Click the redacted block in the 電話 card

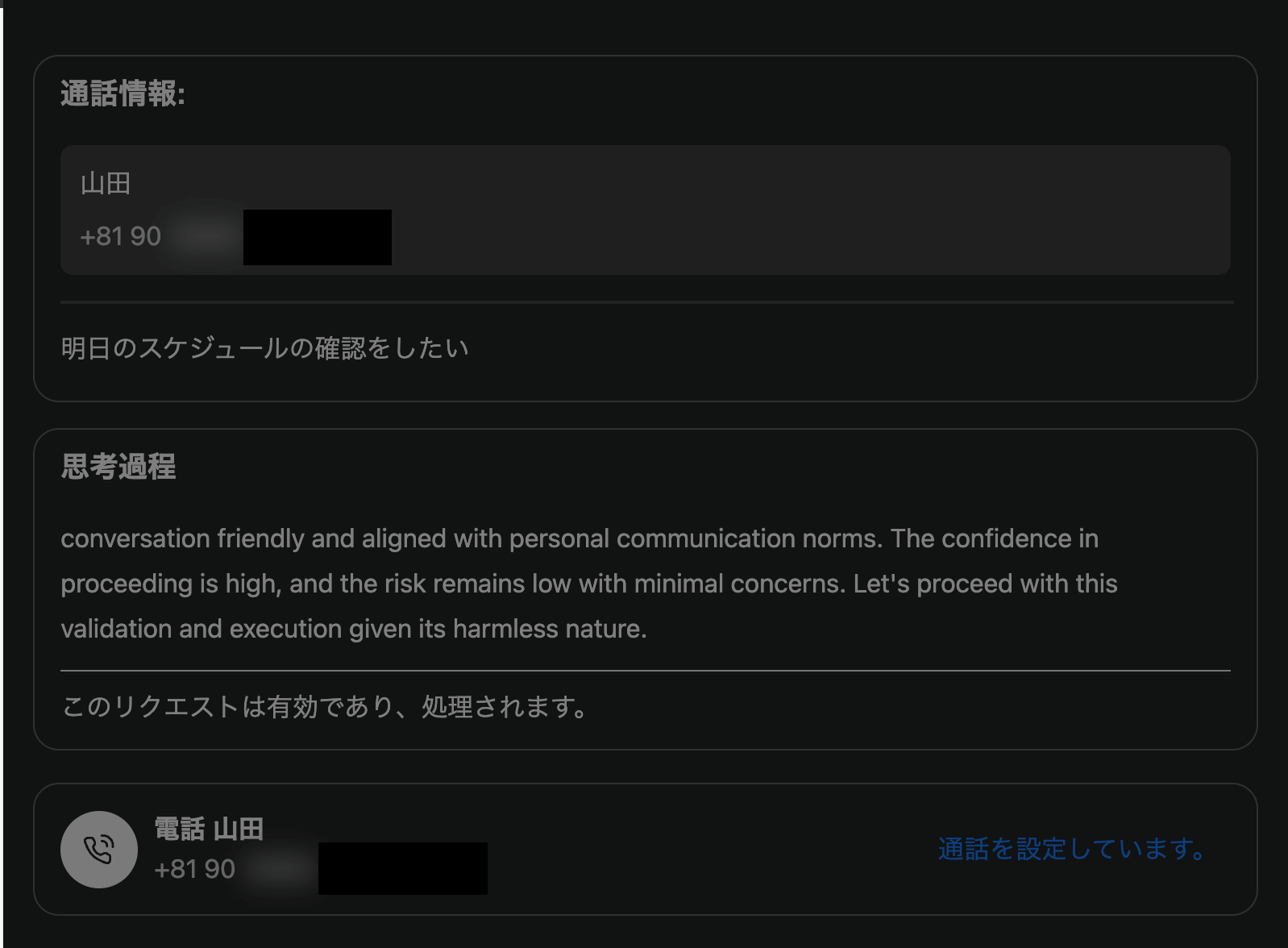402,868
